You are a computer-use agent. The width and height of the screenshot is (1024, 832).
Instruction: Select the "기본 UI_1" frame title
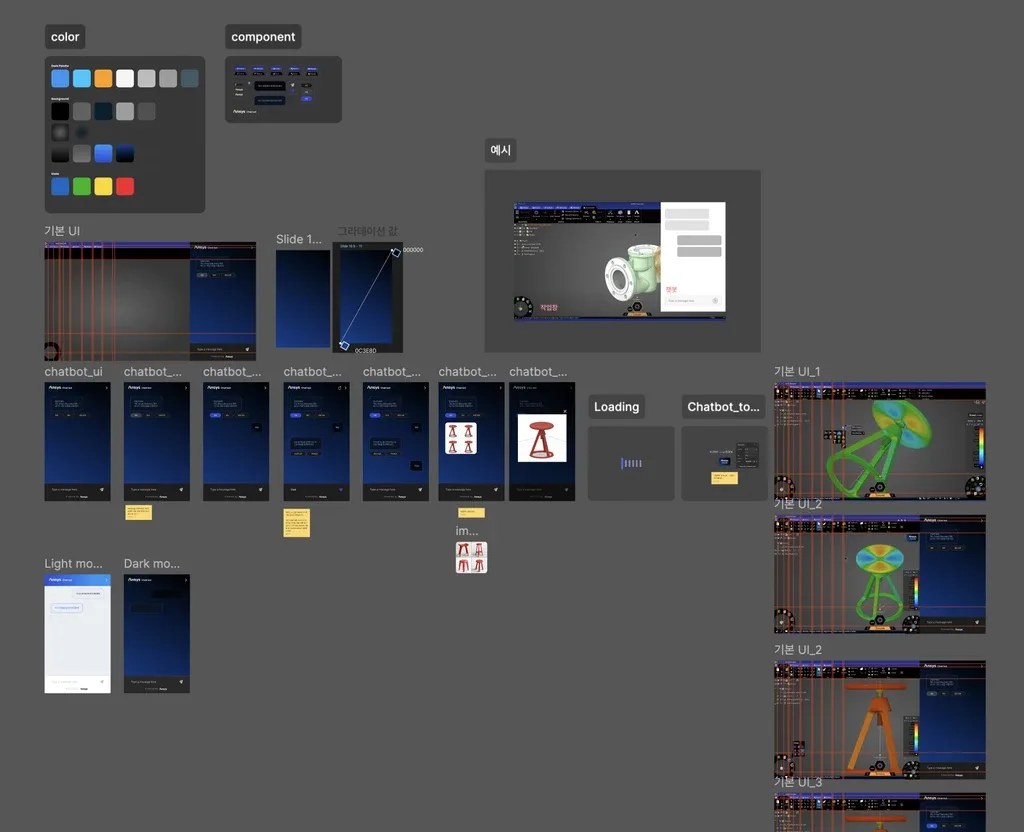click(x=797, y=372)
